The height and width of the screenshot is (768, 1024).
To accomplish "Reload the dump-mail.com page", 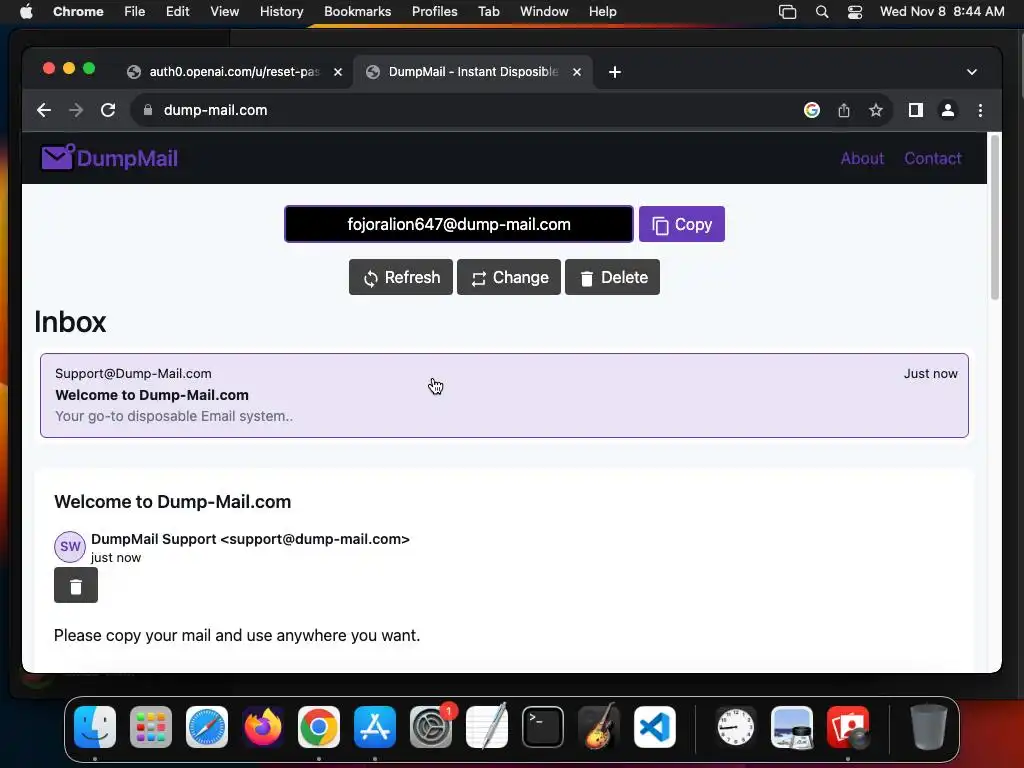I will (x=108, y=110).
